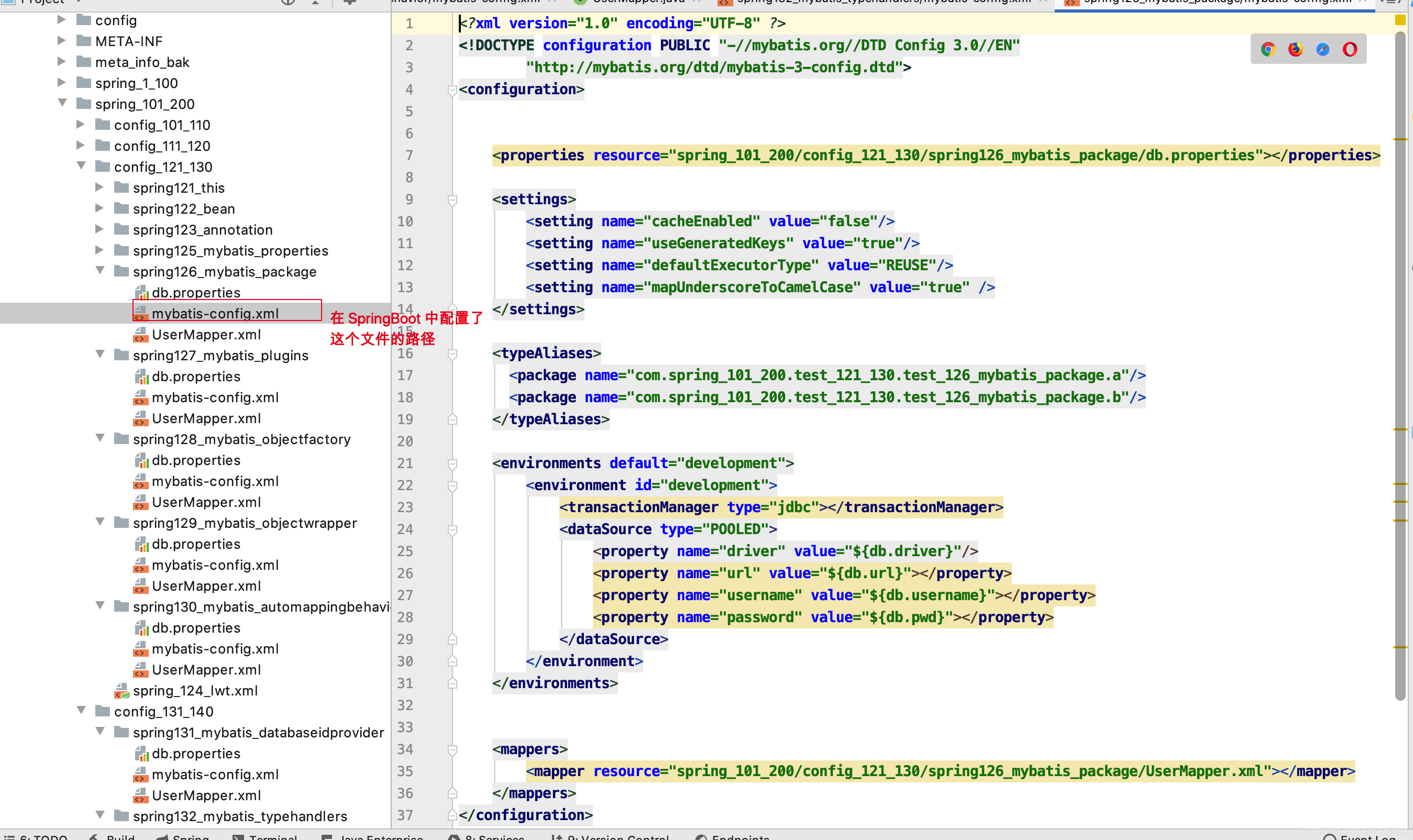Collapse the spring_101_200 folder
The height and width of the screenshot is (840, 1413).
tap(62, 103)
